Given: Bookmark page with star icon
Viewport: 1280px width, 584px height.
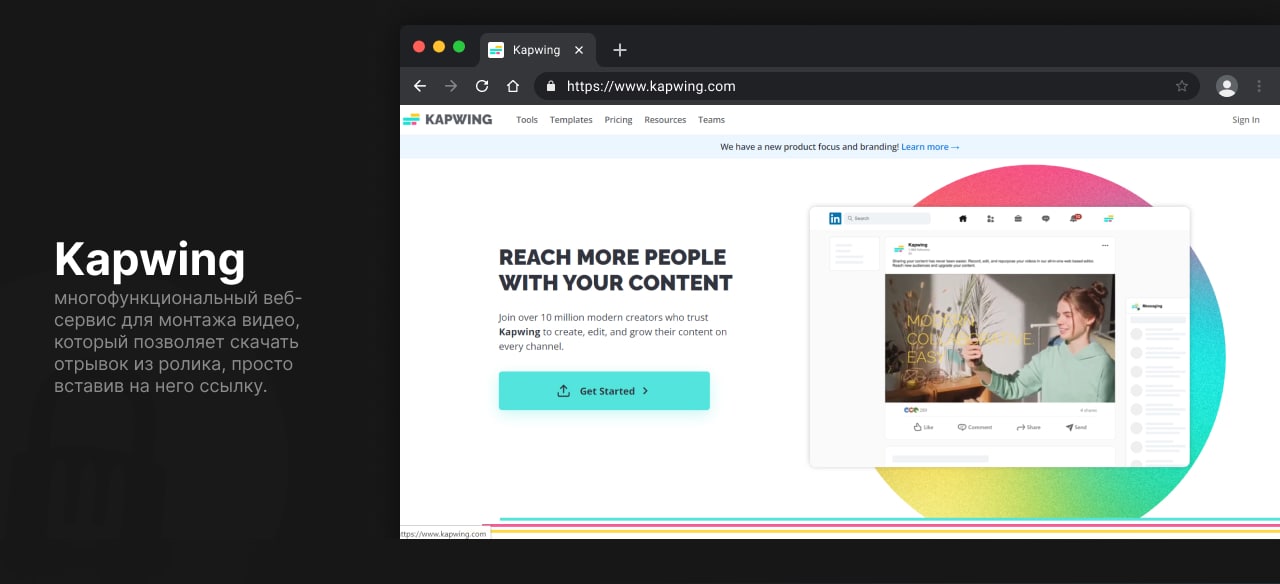Looking at the screenshot, I should [x=1182, y=86].
